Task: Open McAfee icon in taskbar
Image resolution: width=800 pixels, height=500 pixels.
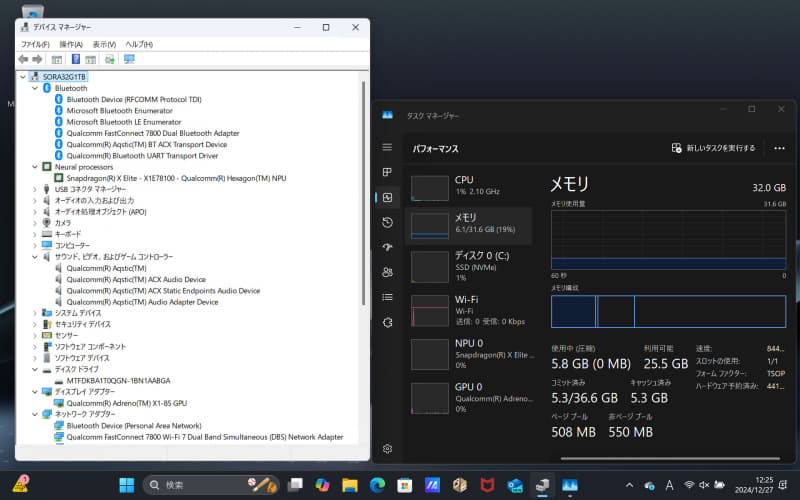Action: [487, 485]
